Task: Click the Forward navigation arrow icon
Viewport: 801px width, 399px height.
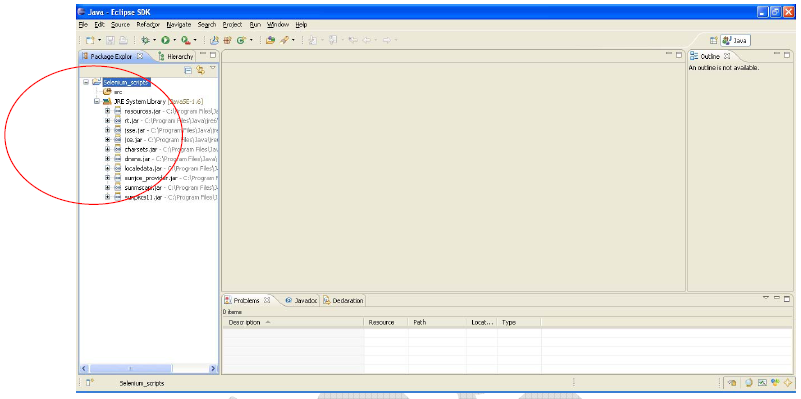Action: (387, 40)
